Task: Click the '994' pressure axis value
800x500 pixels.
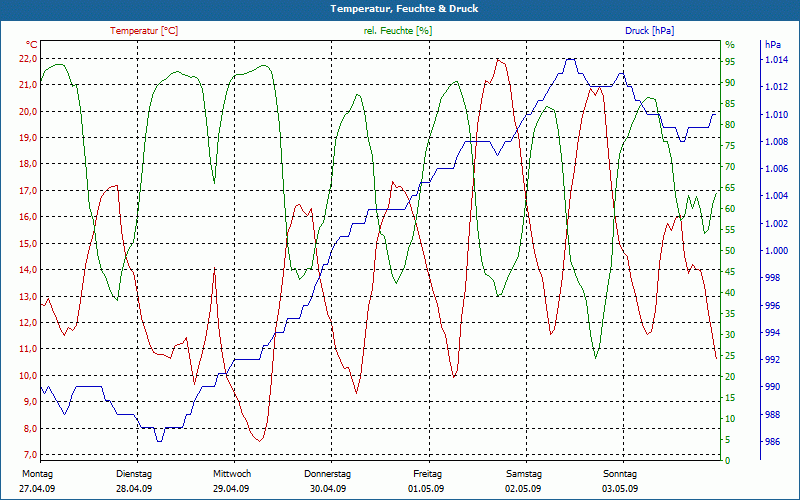Action: pos(772,332)
